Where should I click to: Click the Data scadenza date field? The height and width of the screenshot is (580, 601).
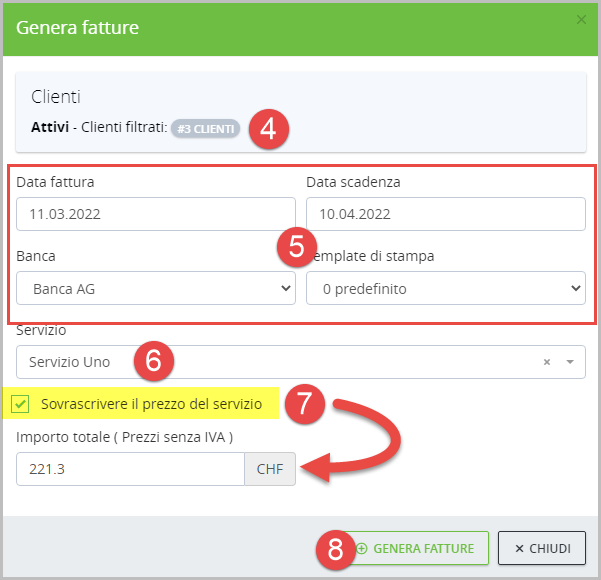(445, 214)
